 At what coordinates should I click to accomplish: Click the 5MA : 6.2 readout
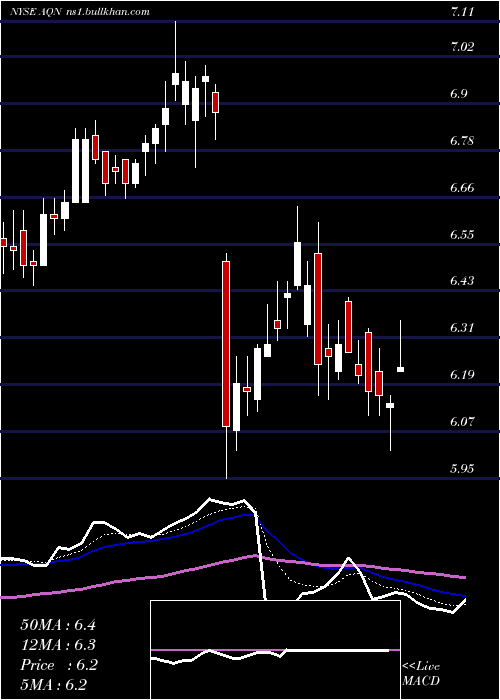point(53,685)
